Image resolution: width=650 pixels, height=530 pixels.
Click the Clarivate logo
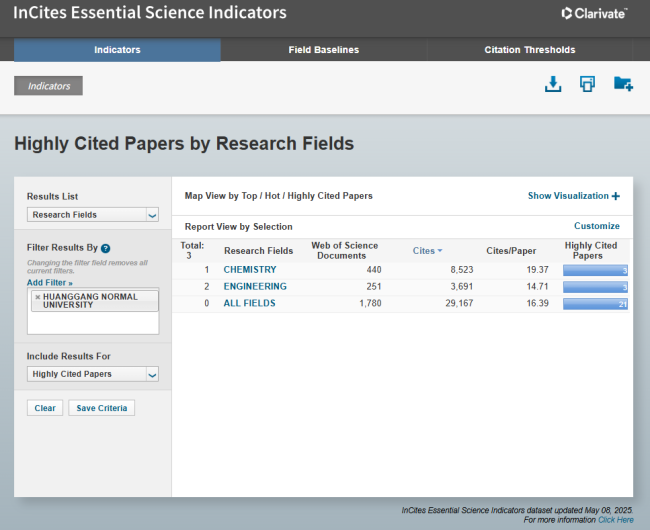[x=594, y=14]
